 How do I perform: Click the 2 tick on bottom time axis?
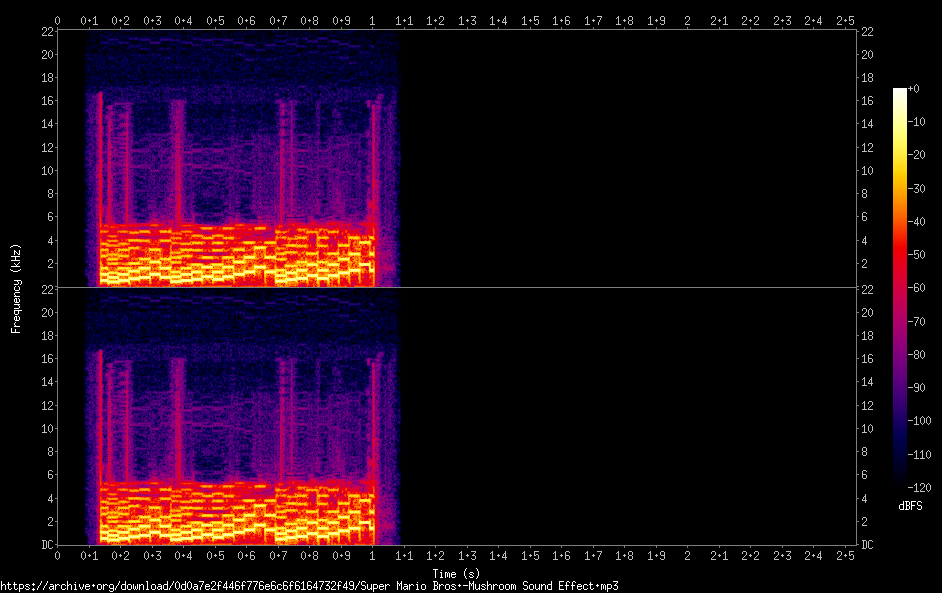pyautogui.click(x=688, y=554)
